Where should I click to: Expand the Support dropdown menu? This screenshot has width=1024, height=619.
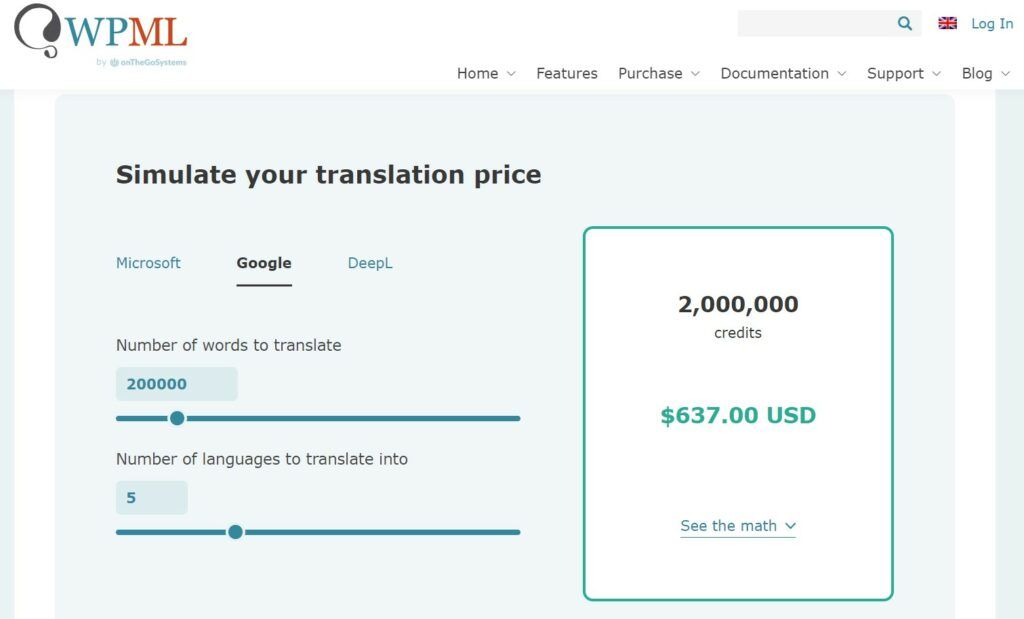896,73
